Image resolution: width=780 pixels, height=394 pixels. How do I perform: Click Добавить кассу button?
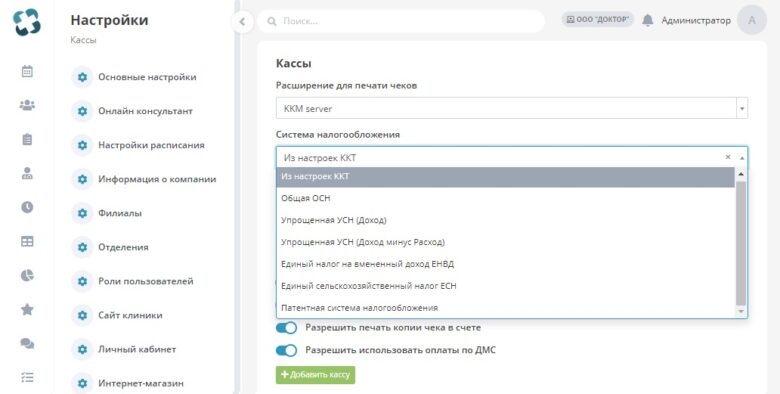pyautogui.click(x=315, y=375)
